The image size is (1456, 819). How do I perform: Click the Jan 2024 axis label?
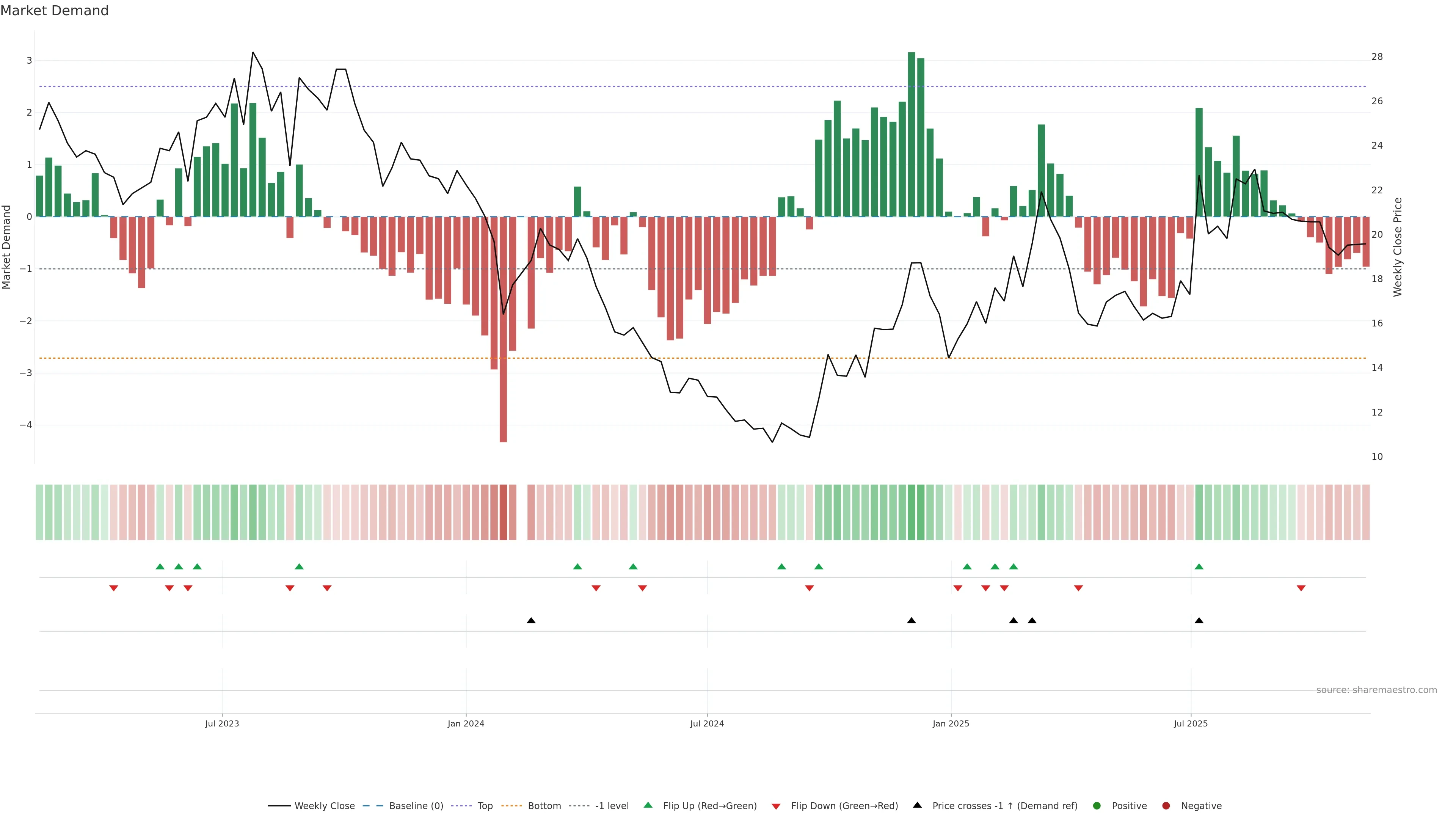point(466,723)
